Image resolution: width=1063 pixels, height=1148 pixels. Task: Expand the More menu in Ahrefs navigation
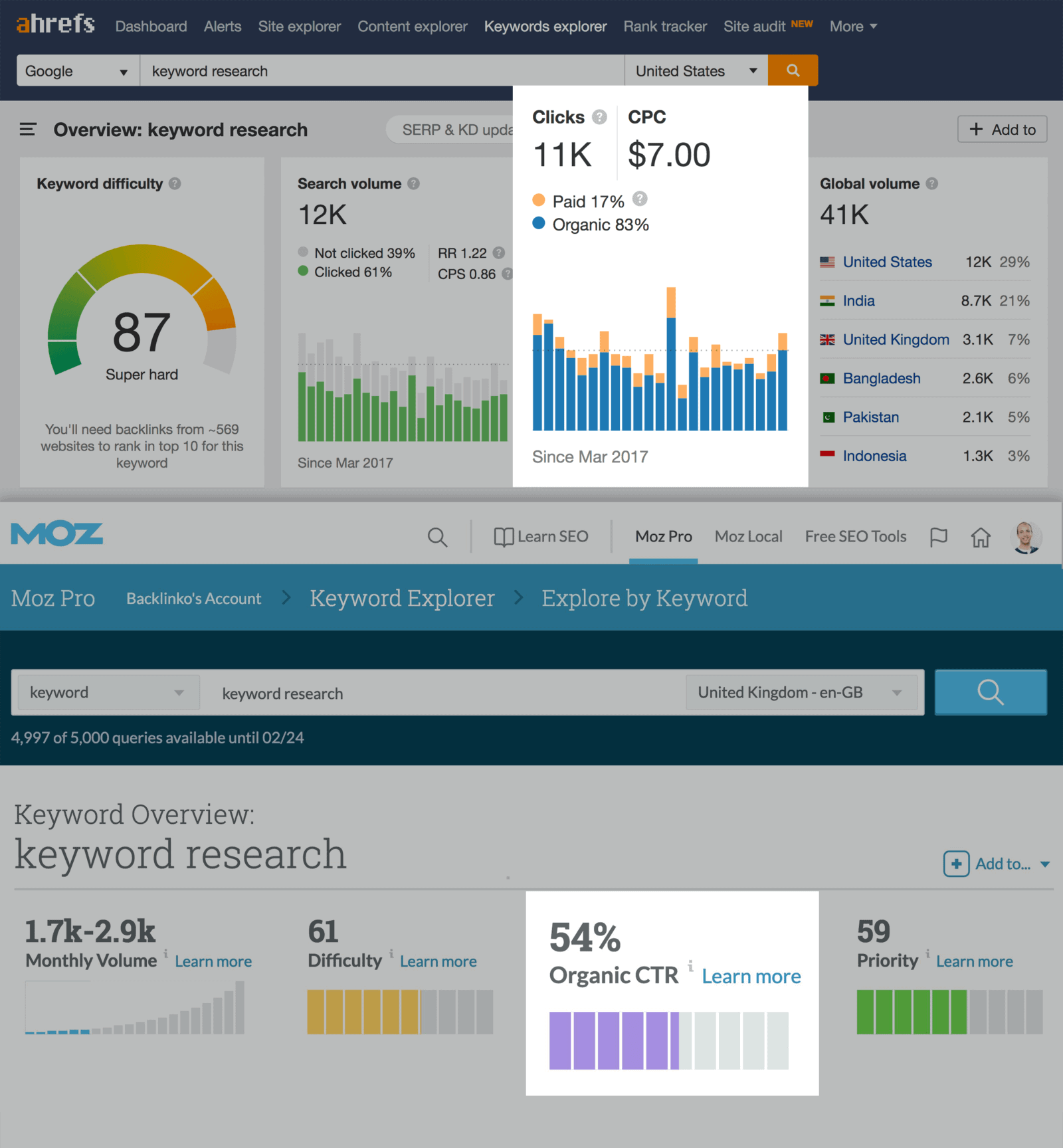pyautogui.click(x=853, y=27)
